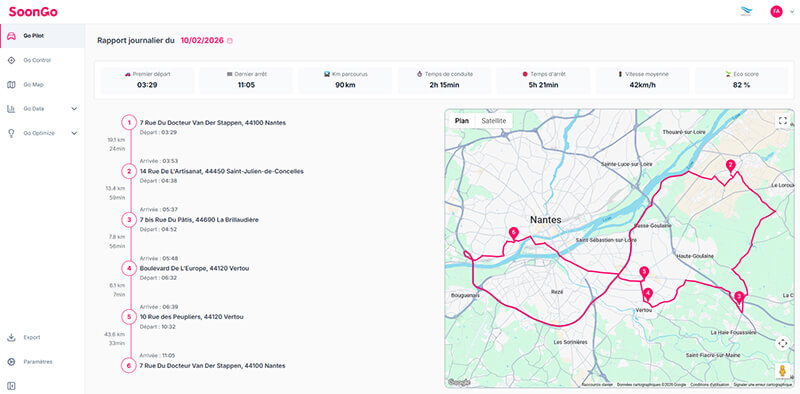This screenshot has width=800, height=394.
Task: Click the company logo in the top bar
Action: point(745,12)
